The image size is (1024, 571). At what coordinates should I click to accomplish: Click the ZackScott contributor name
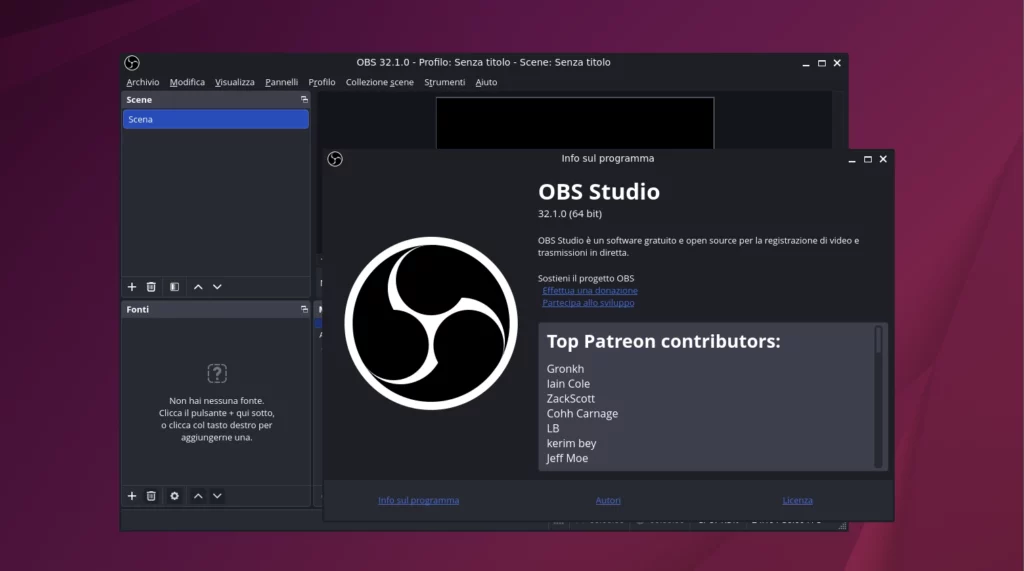(571, 399)
